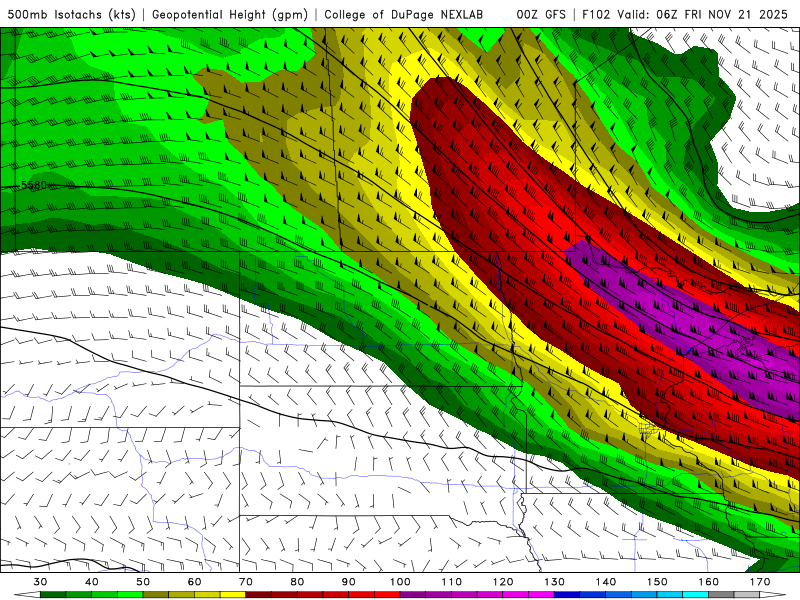
Task: Click the 5580 height contour label
Action: click(x=34, y=185)
